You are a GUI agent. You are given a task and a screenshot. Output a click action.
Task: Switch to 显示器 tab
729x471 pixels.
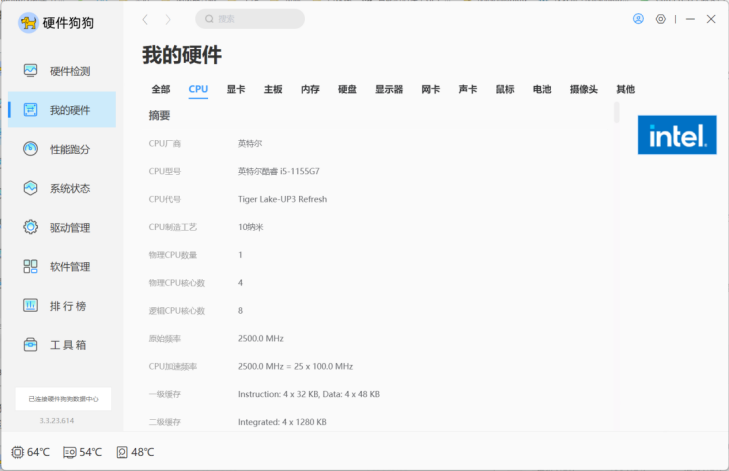point(389,89)
